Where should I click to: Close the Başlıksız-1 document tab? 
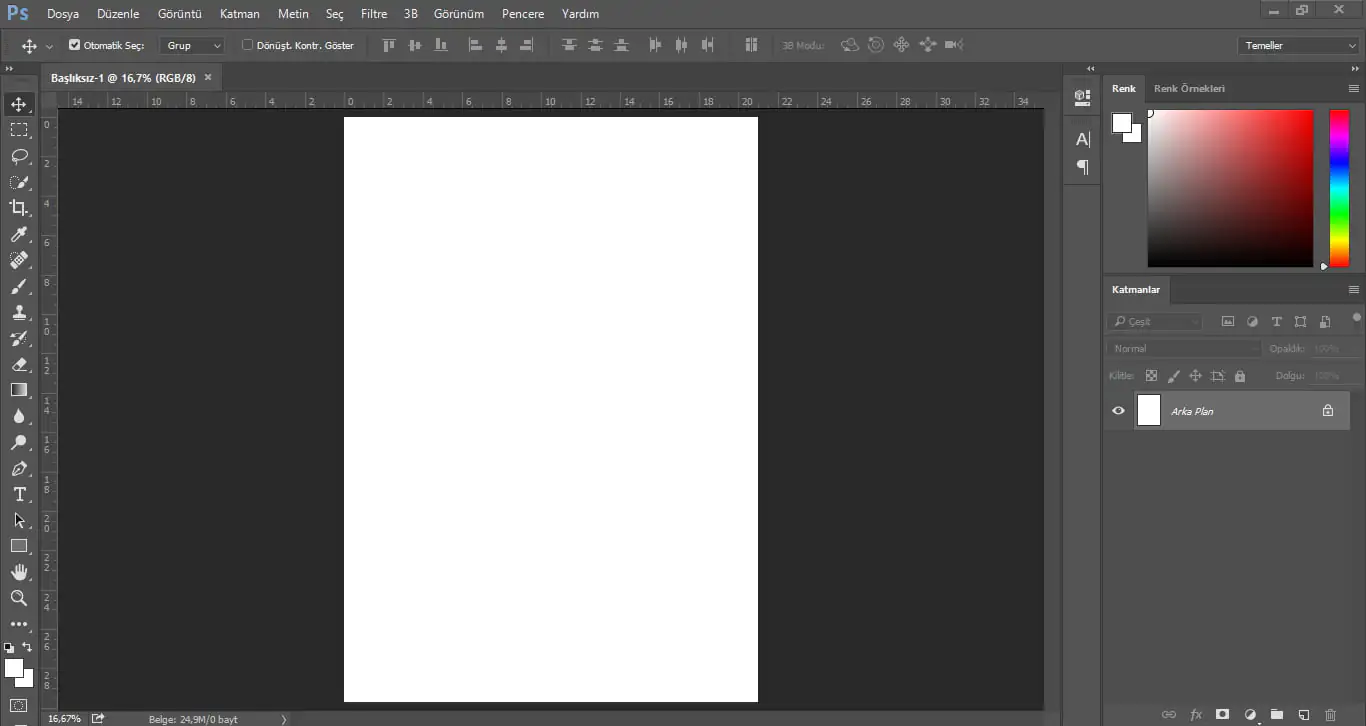point(208,77)
